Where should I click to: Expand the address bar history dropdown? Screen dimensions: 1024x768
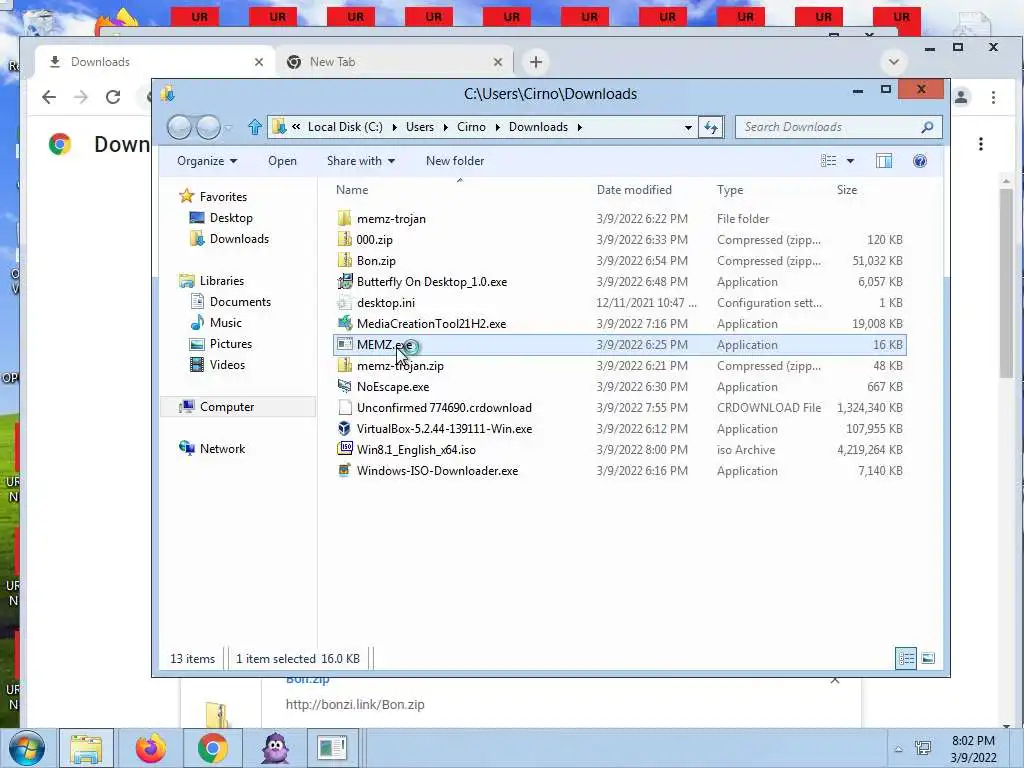coord(688,127)
